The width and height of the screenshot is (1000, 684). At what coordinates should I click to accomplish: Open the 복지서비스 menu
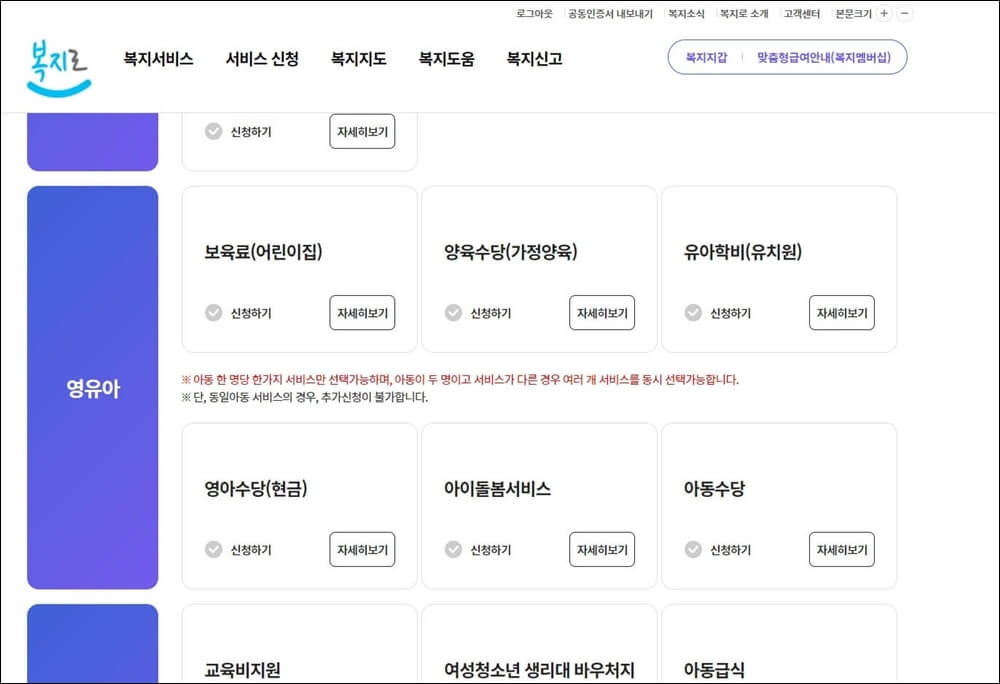click(160, 58)
